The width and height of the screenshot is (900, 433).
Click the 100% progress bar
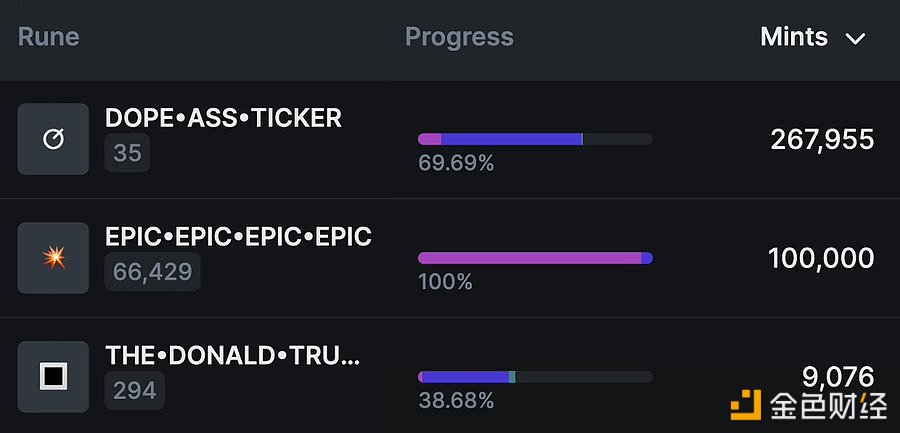click(535, 258)
